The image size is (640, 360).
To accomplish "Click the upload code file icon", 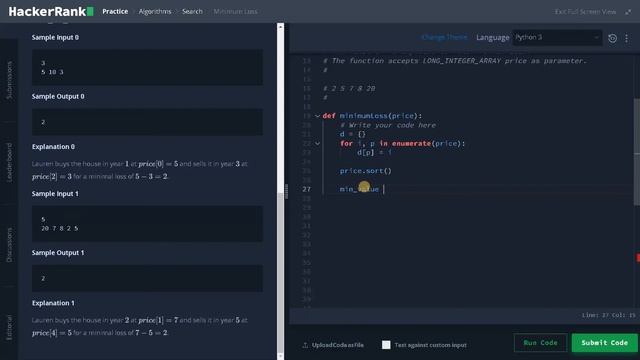I will pos(305,345).
